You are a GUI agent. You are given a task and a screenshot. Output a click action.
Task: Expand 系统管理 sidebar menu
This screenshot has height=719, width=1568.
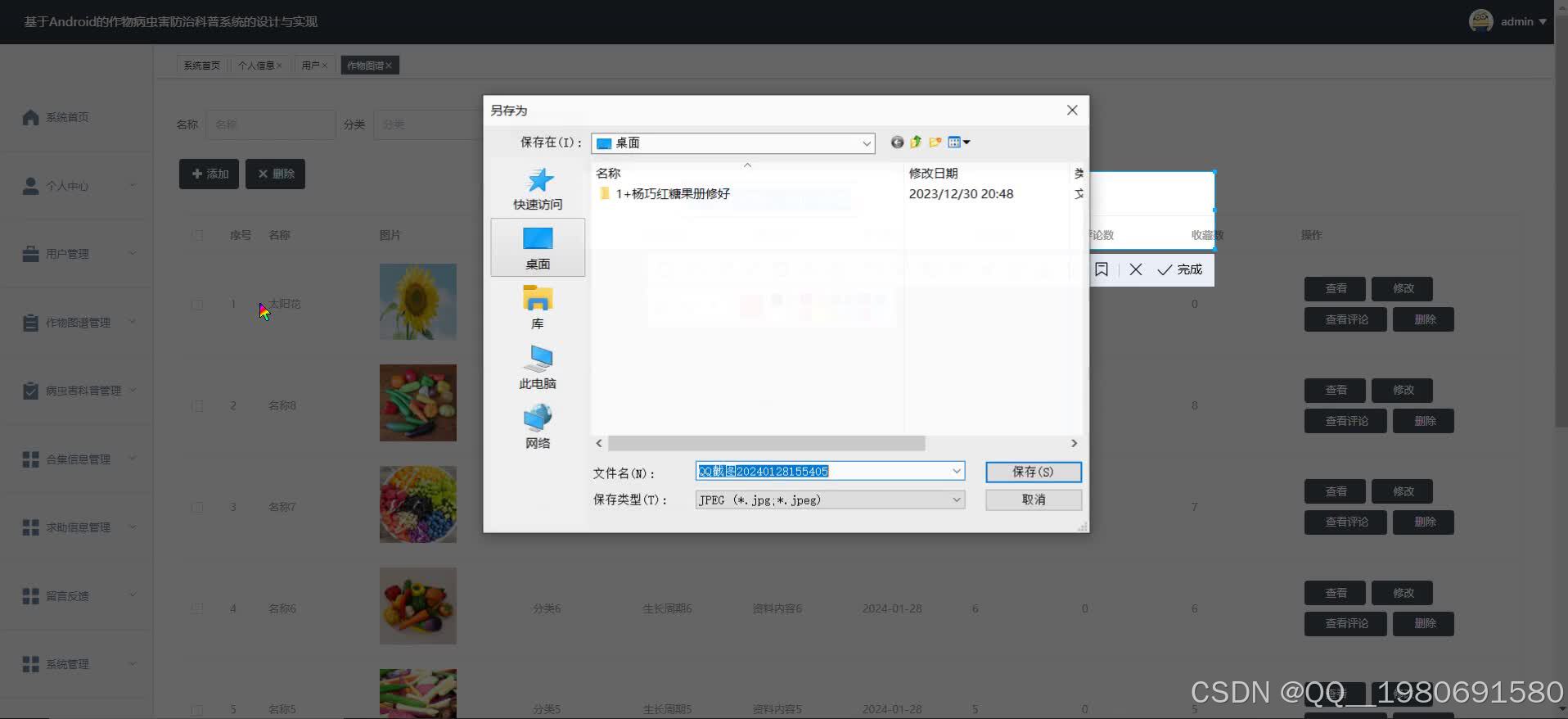[76, 664]
